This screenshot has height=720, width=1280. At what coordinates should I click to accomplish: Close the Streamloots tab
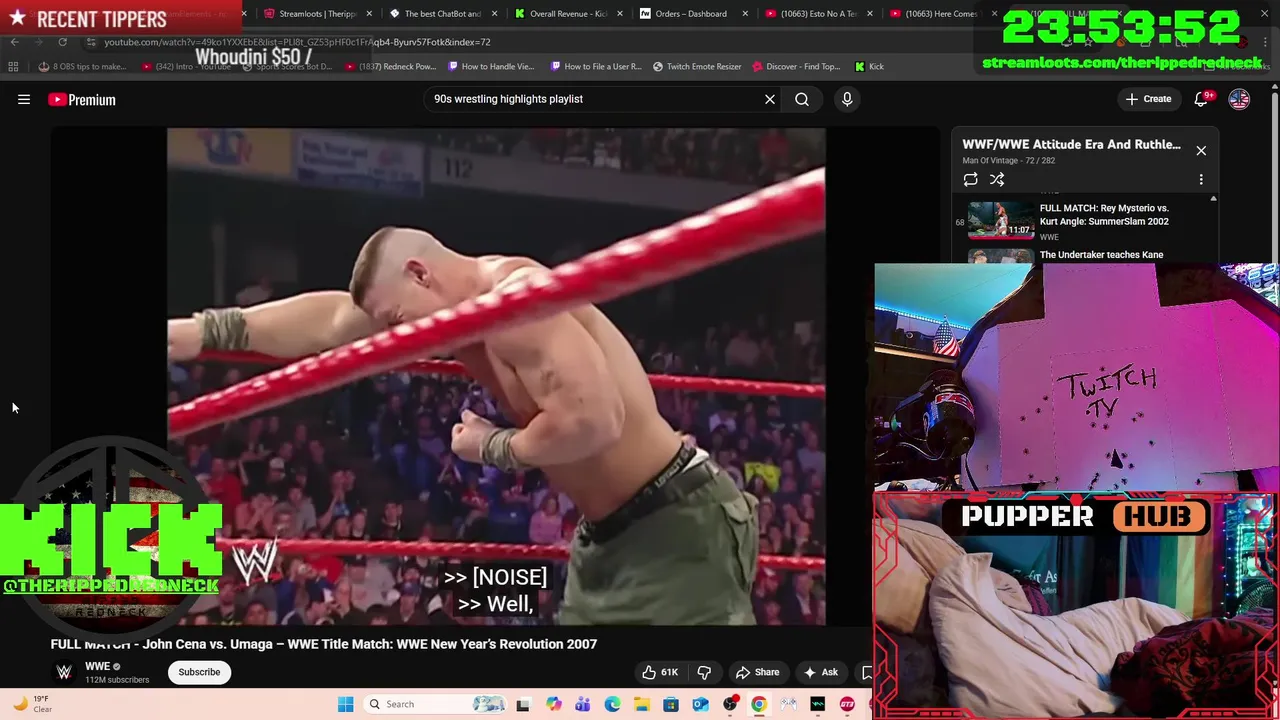click(x=370, y=14)
